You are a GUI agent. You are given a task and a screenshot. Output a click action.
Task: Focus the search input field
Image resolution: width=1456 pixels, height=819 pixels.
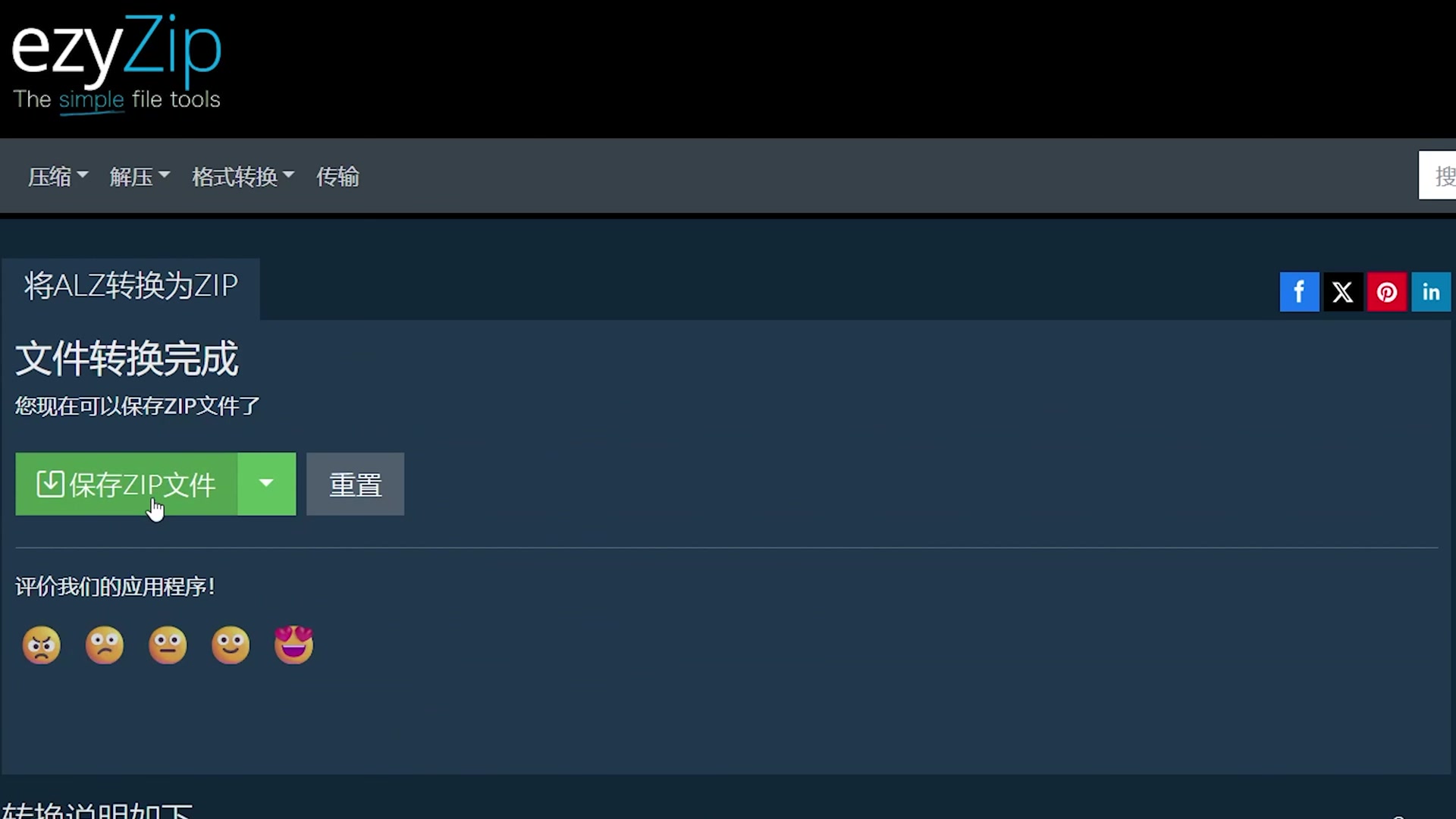point(1437,175)
